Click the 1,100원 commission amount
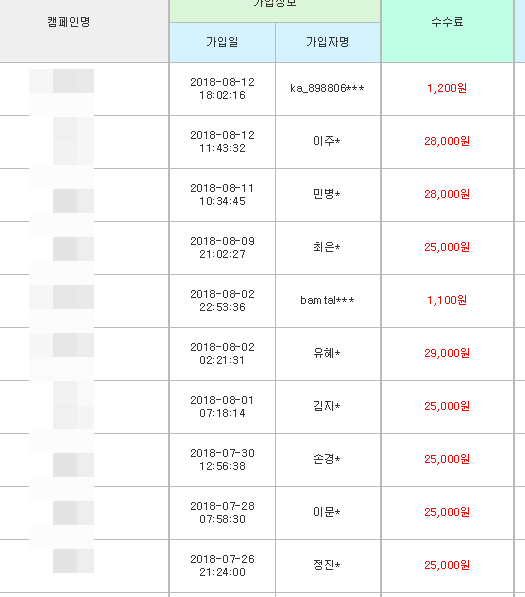 coord(447,300)
